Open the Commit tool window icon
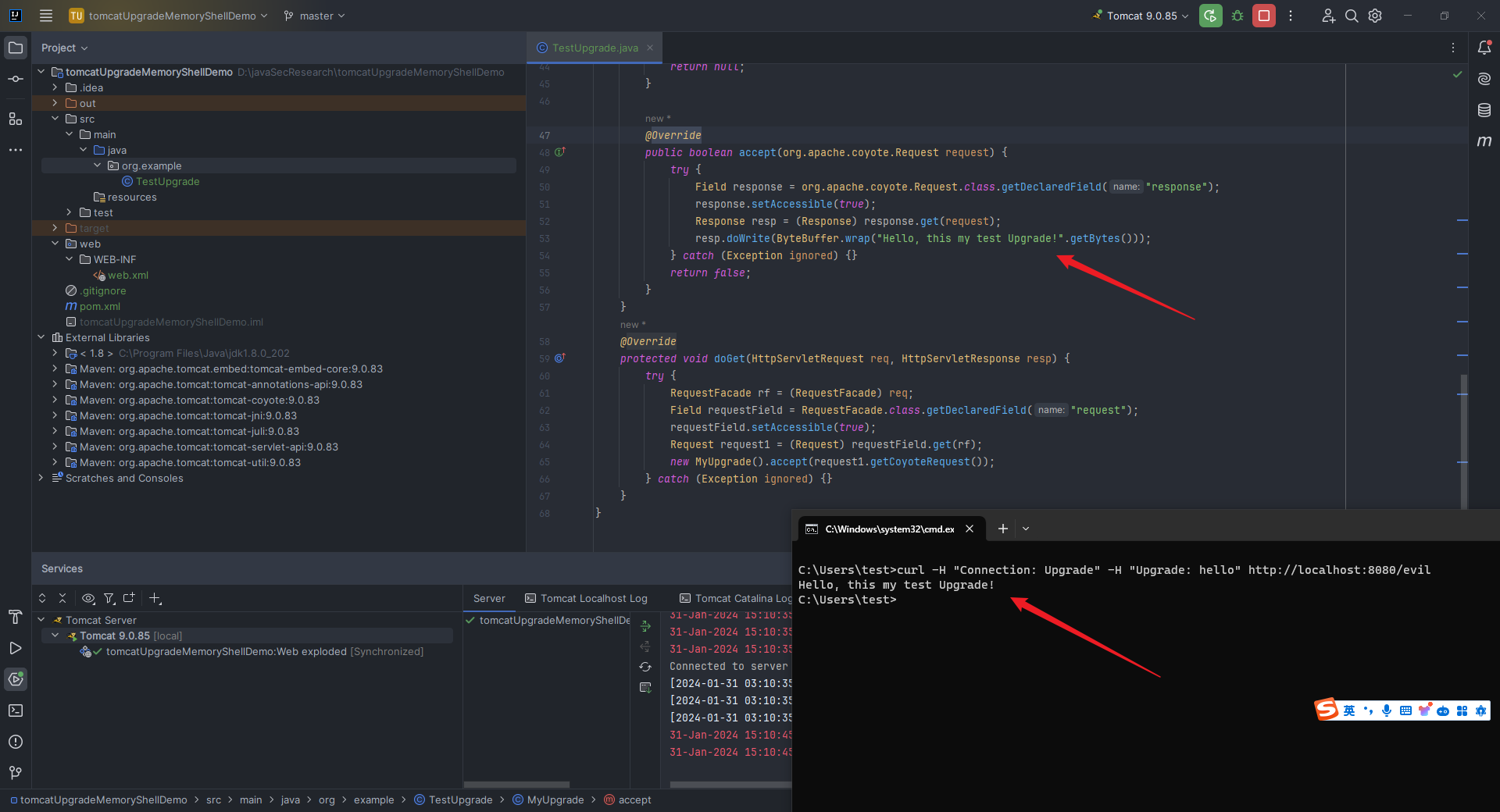 16,79
